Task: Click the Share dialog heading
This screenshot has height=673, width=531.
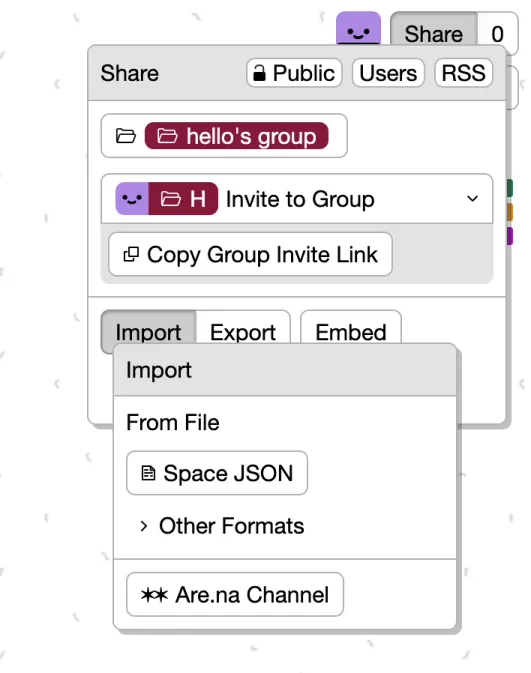Action: click(x=130, y=73)
